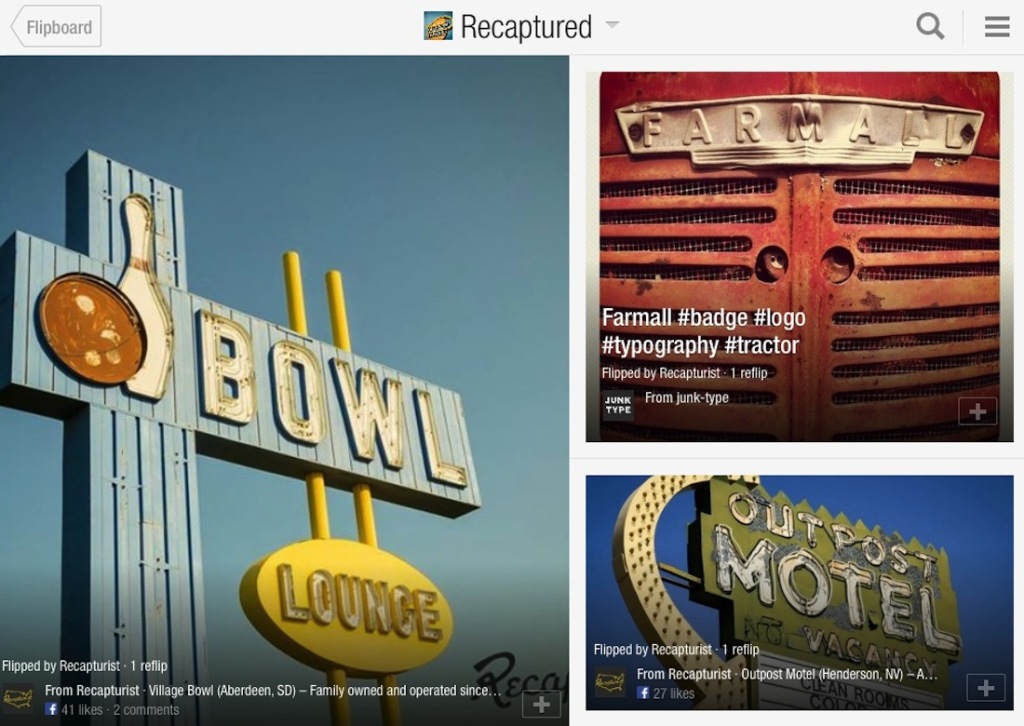Click Facebook icon beside 27 likes
Viewport: 1024px width, 726px height.
coord(643,693)
